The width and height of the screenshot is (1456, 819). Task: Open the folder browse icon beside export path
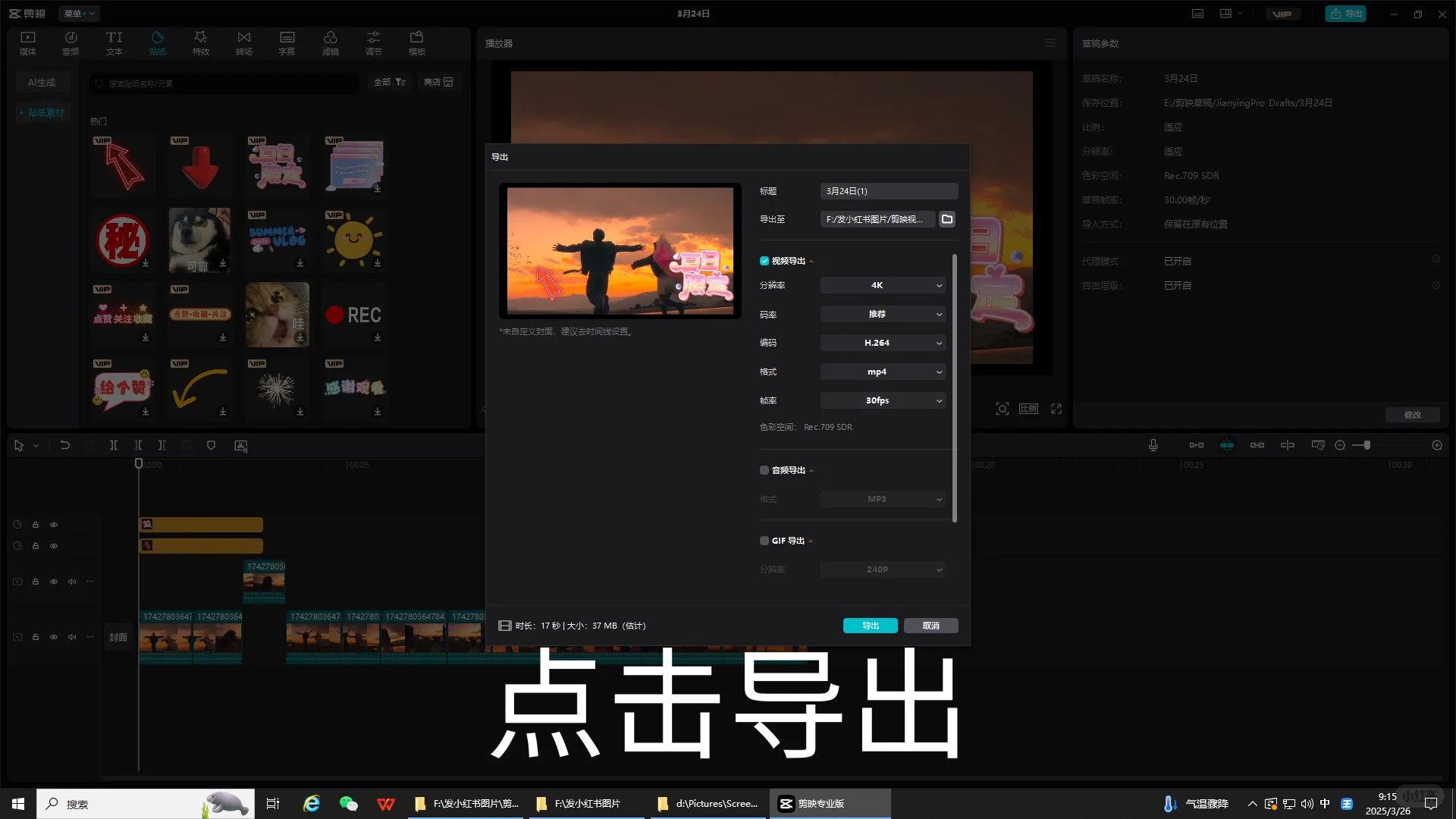(946, 219)
